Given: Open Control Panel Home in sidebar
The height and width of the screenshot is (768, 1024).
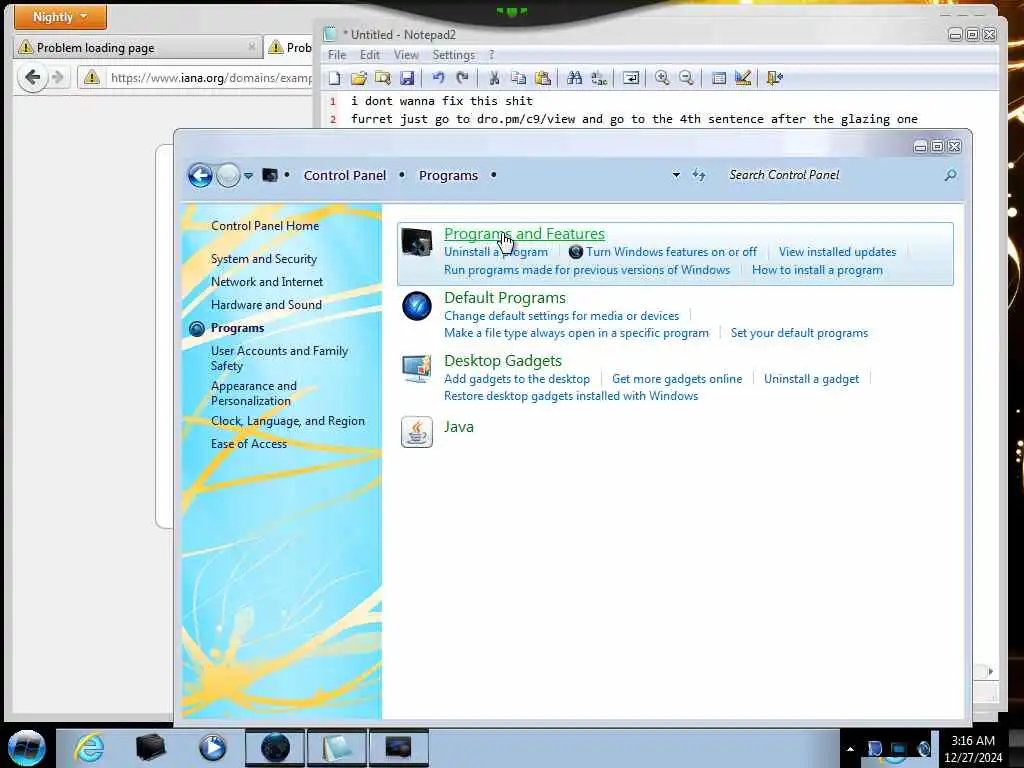Looking at the screenshot, I should point(265,226).
